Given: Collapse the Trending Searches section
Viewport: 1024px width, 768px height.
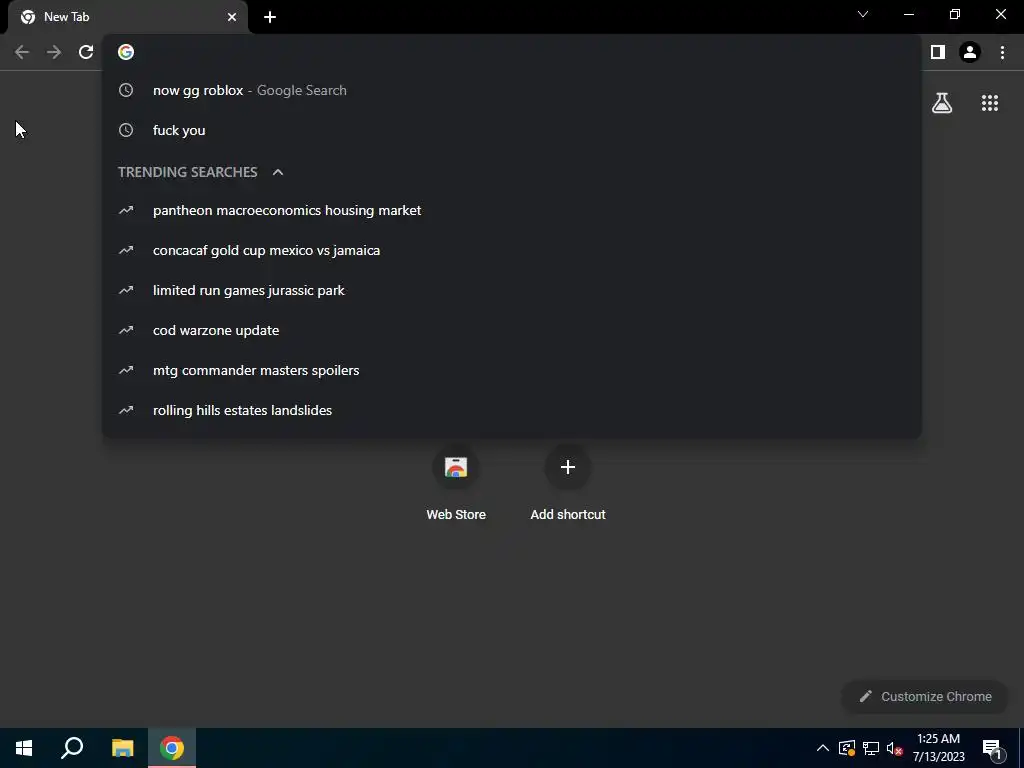Looking at the screenshot, I should pyautogui.click(x=278, y=172).
